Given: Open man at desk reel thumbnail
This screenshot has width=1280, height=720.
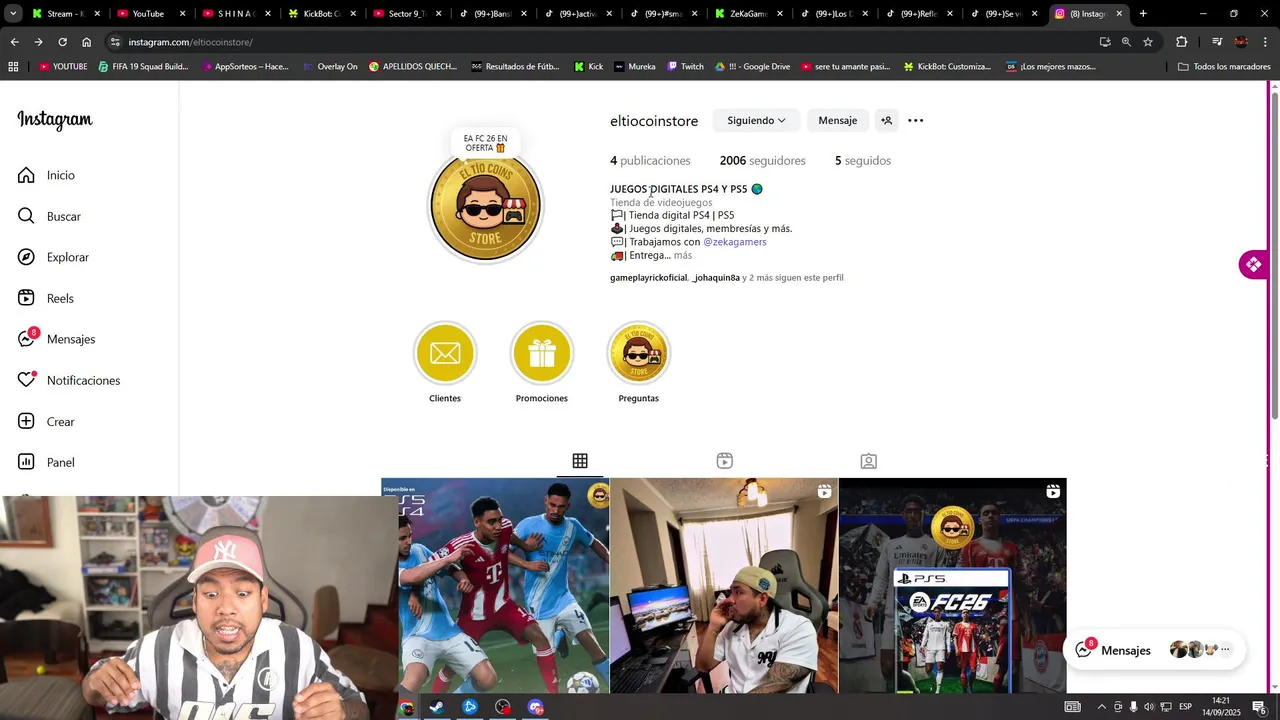Looking at the screenshot, I should tap(724, 586).
